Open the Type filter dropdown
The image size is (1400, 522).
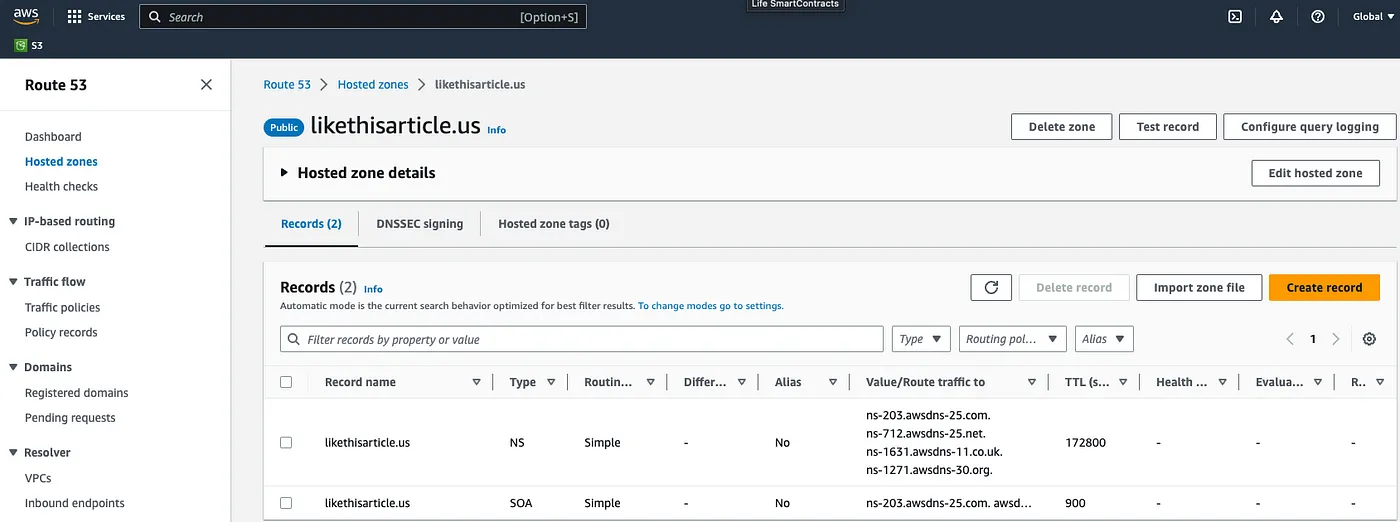point(922,339)
